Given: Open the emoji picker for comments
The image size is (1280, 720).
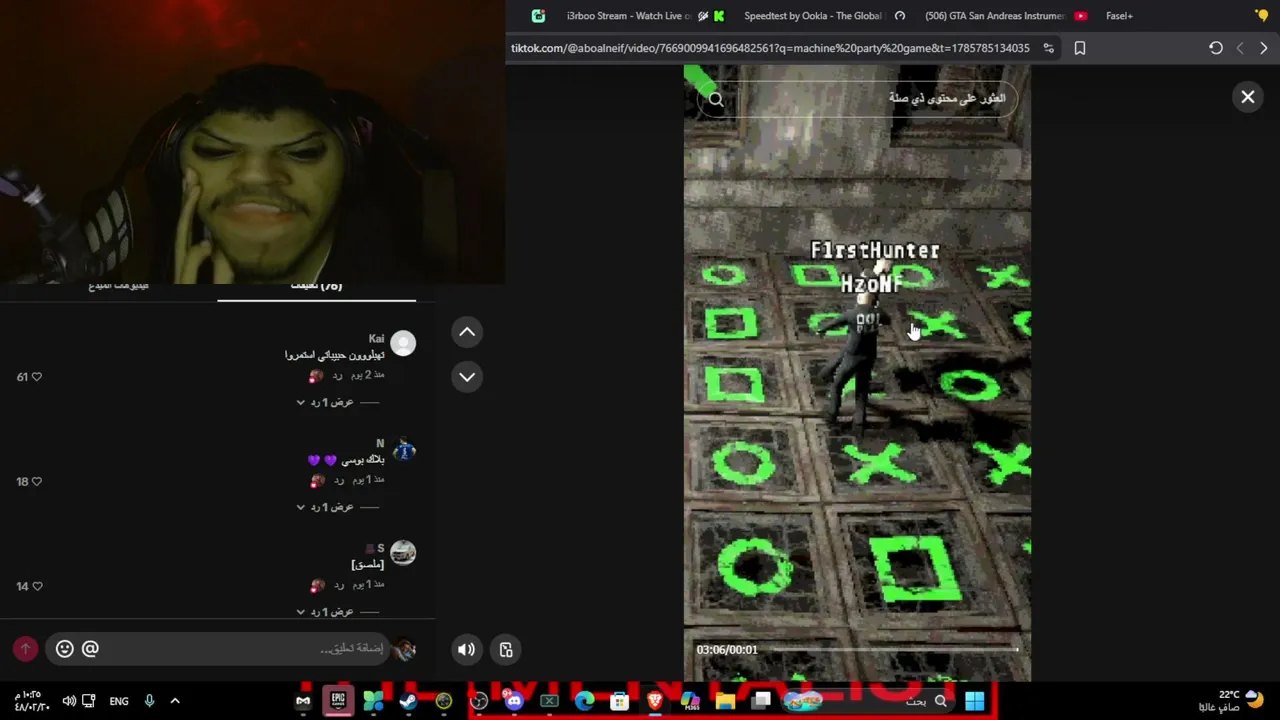Looking at the screenshot, I should point(65,649).
